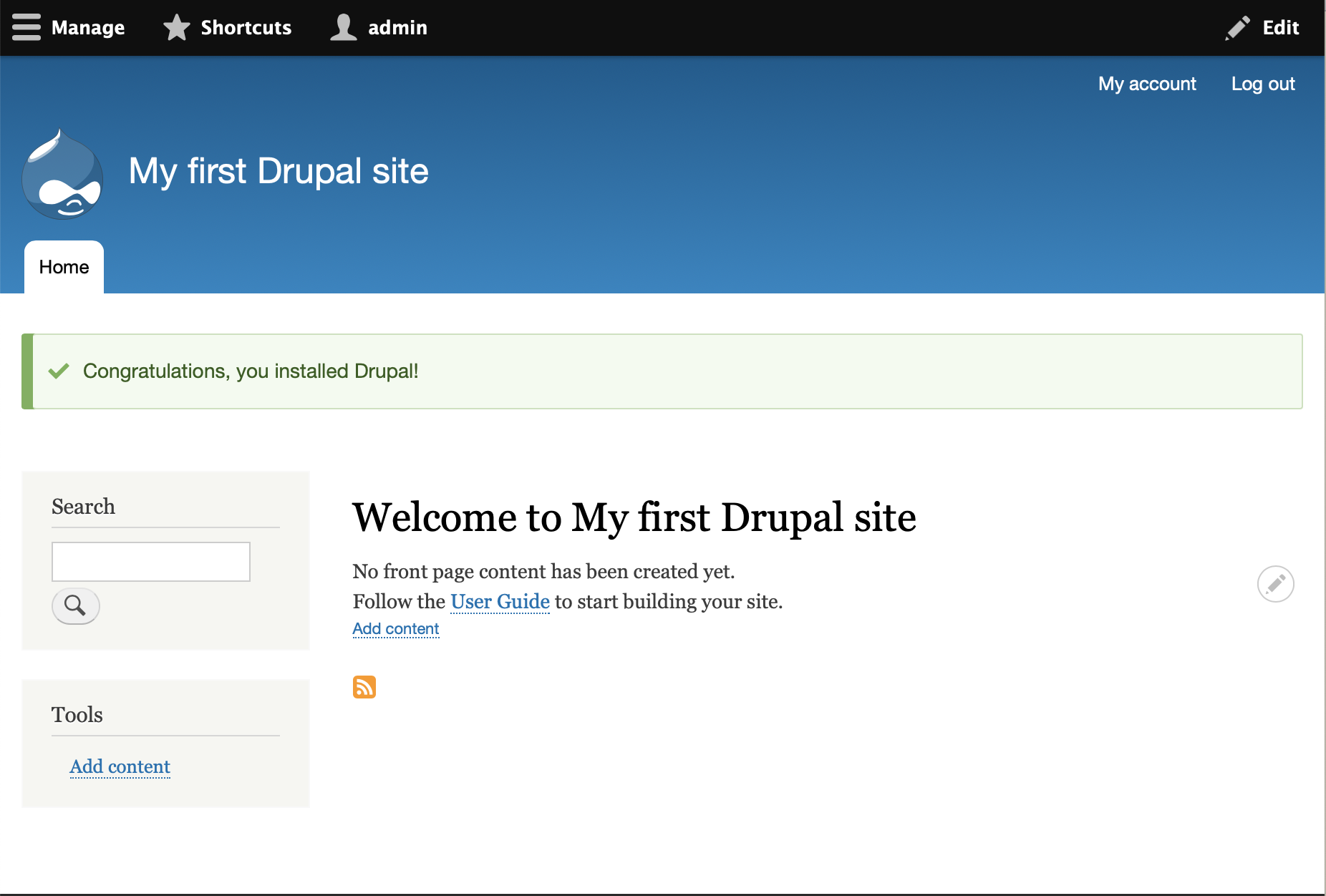Click the 'No front page content' text

[544, 571]
